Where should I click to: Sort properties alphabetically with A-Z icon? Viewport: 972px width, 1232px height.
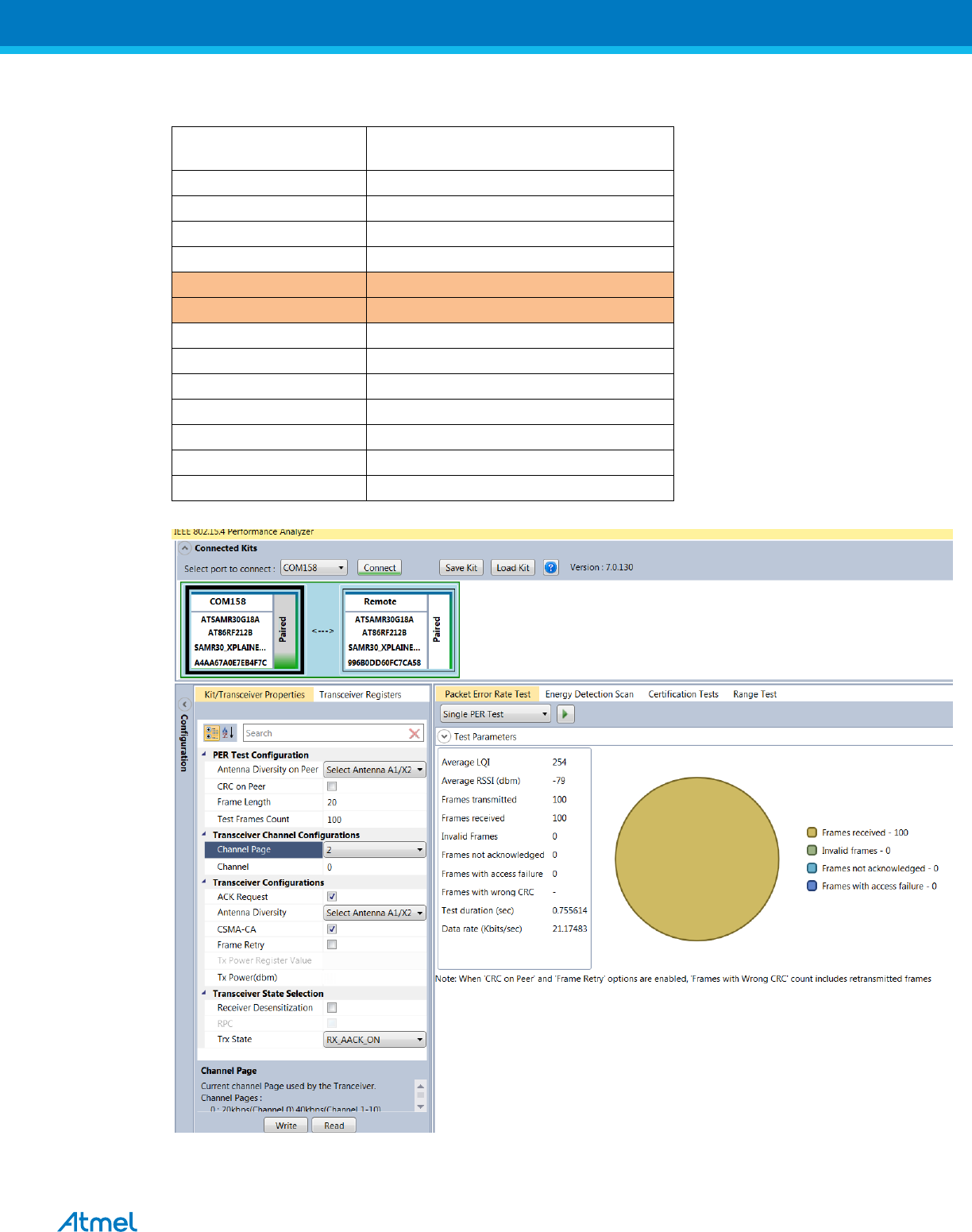pyautogui.click(x=228, y=733)
